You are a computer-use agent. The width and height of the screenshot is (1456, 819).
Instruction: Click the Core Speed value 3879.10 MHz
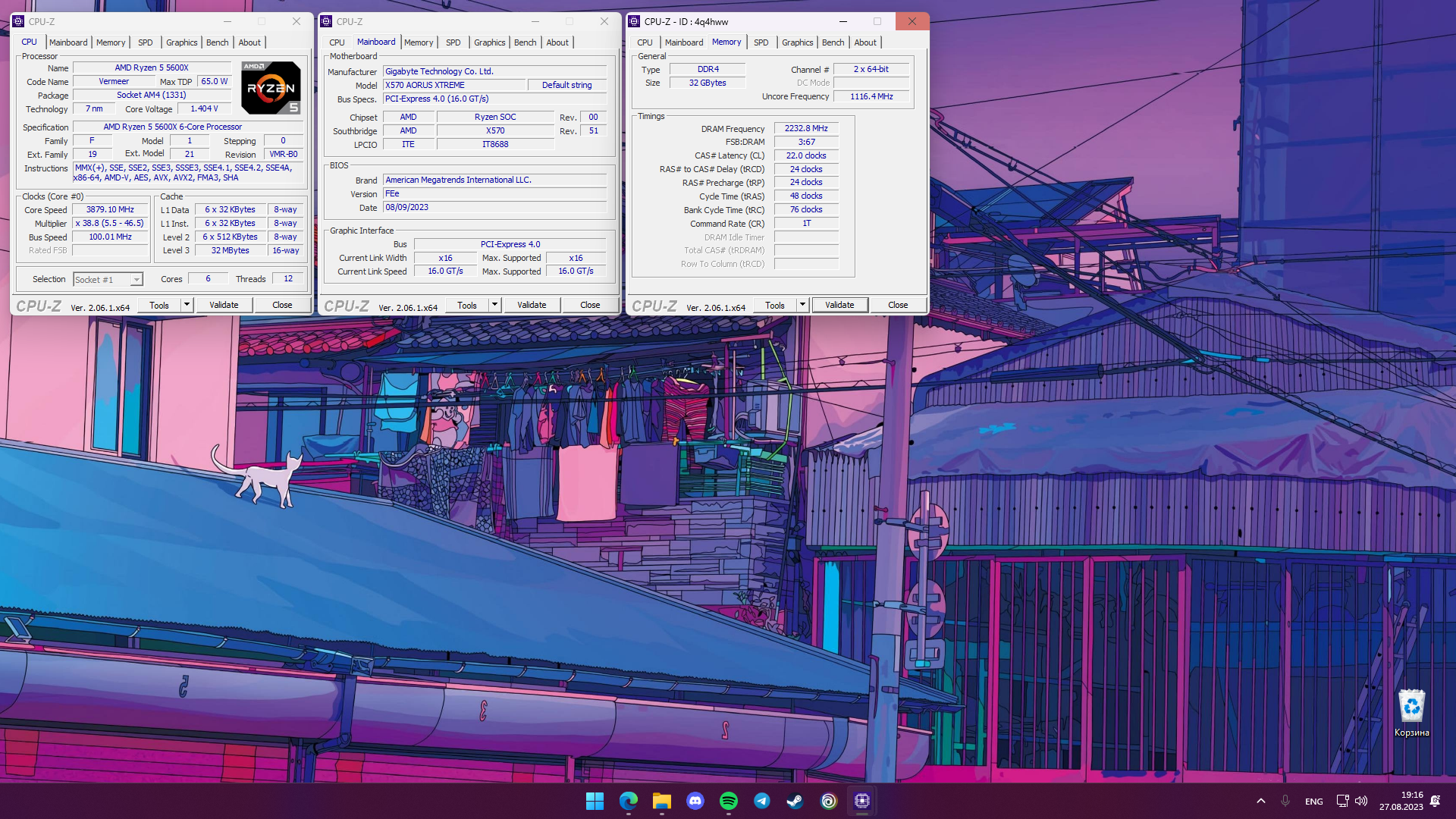pos(110,210)
